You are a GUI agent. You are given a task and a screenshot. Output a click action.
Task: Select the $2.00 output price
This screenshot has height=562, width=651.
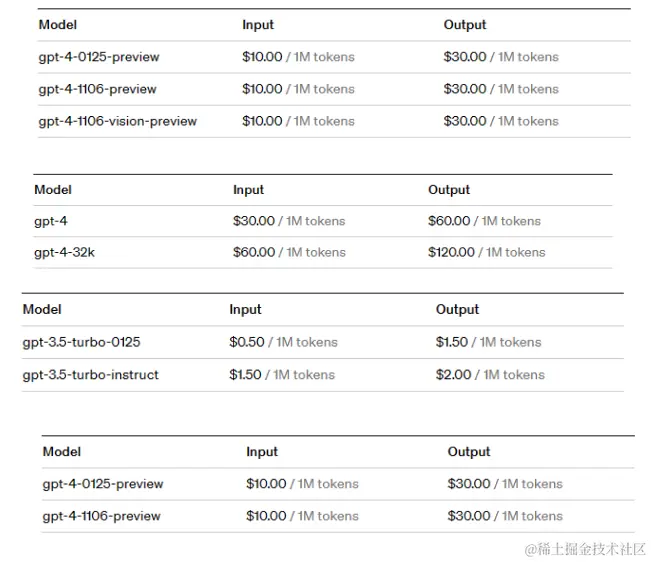point(453,375)
